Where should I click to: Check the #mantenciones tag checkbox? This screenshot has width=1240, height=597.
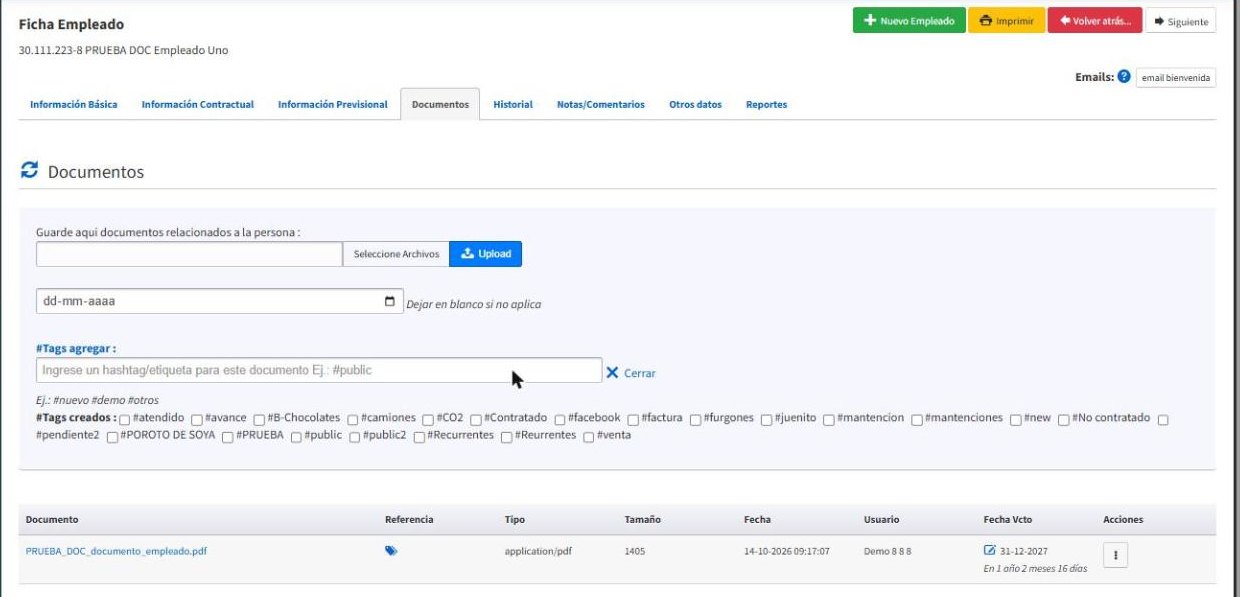click(x=917, y=419)
